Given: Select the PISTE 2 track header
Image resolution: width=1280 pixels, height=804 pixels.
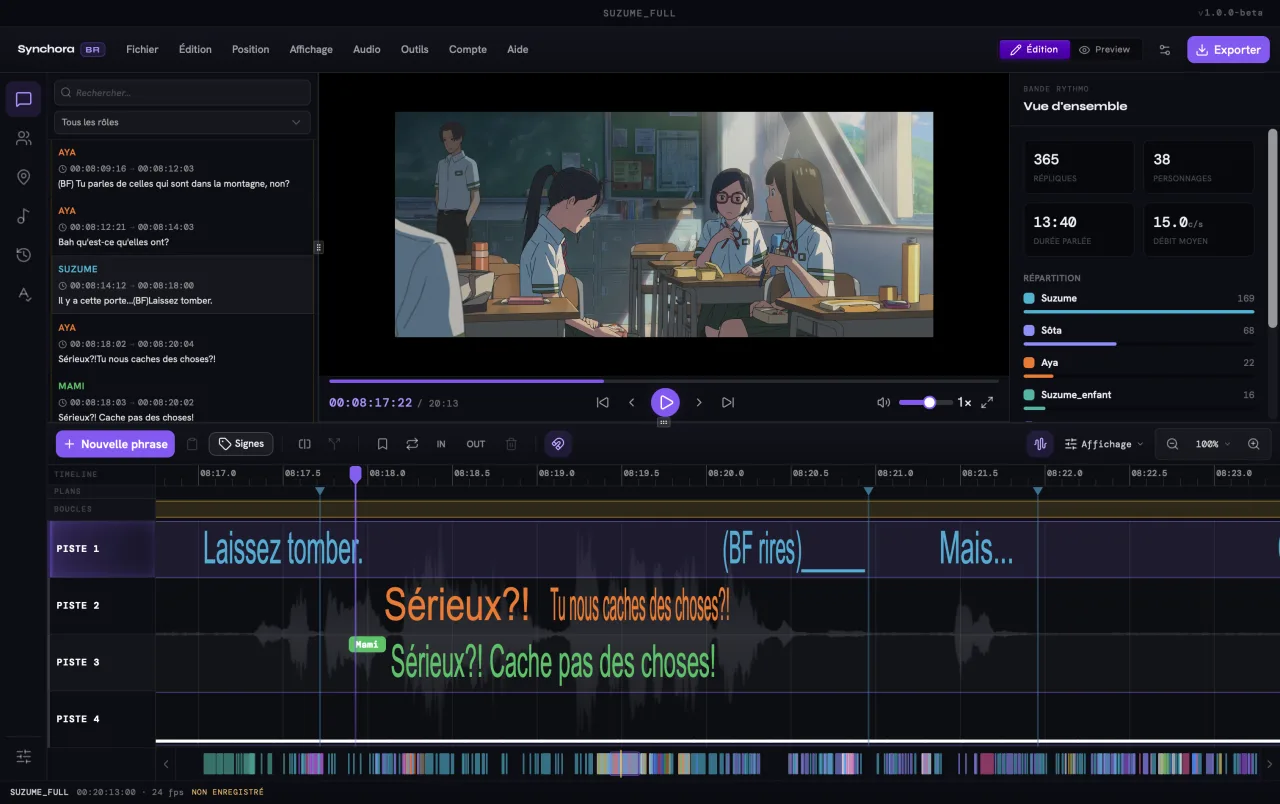Looking at the screenshot, I should 103,606.
